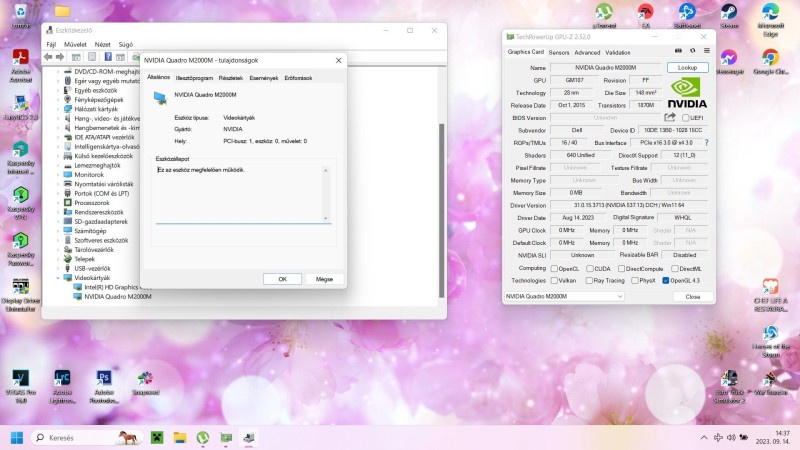Show hidden system tray icons chevron

pyautogui.click(x=704, y=438)
